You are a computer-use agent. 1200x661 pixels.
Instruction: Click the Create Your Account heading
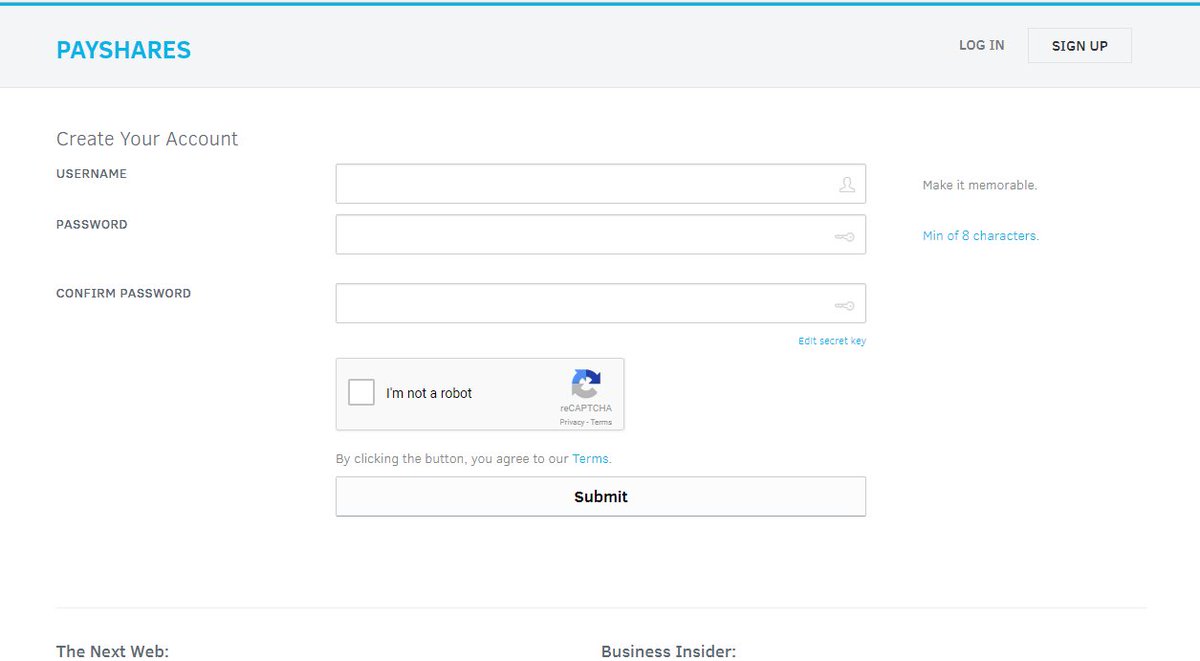click(x=147, y=139)
